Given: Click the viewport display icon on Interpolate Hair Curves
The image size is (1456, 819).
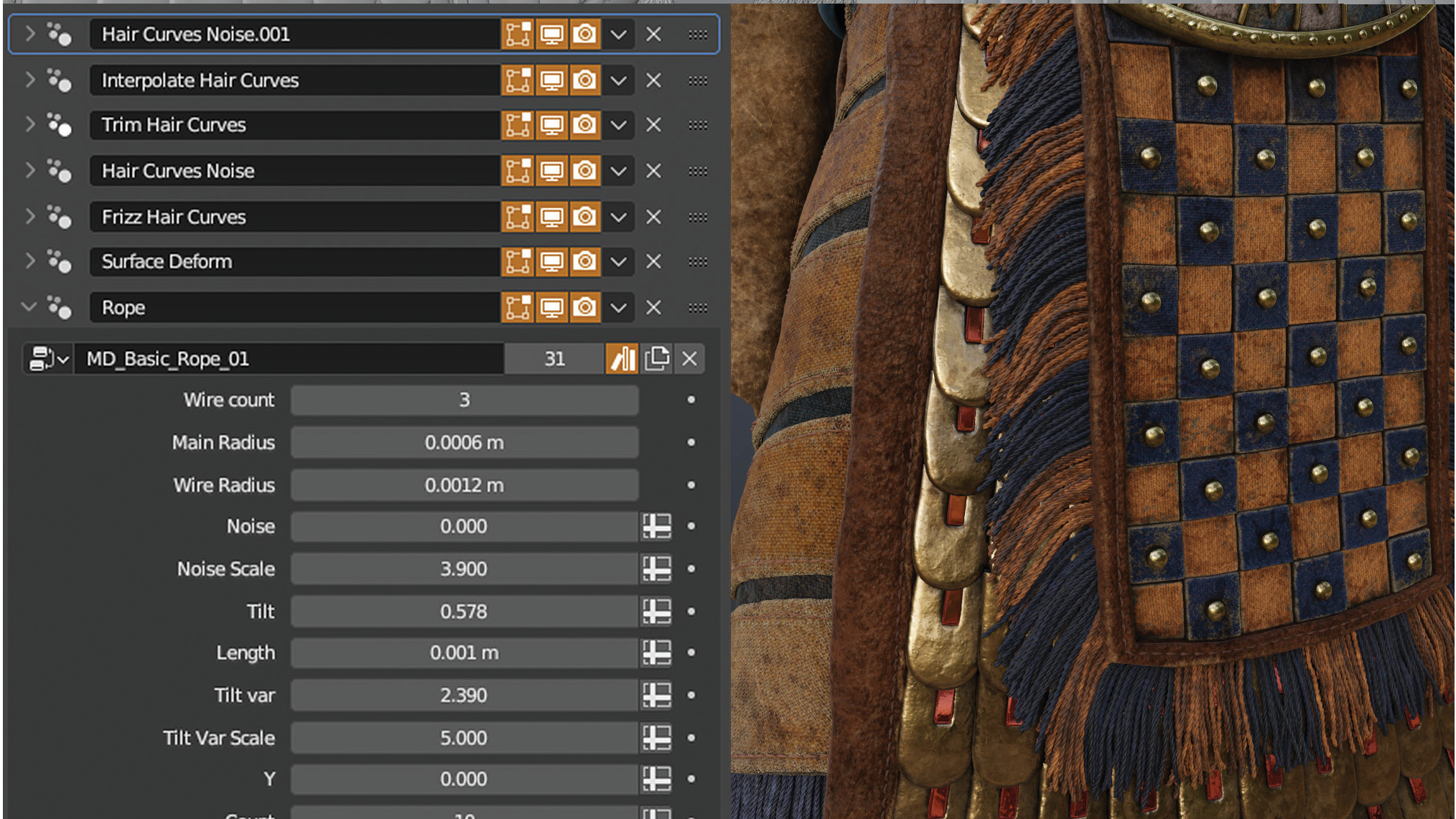Looking at the screenshot, I should tap(551, 80).
